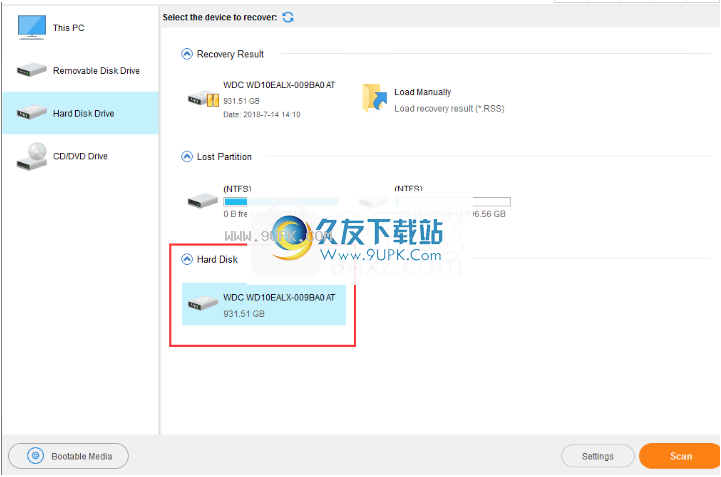
Task: Select Hard Disk Drive category label
Action: tap(83, 113)
